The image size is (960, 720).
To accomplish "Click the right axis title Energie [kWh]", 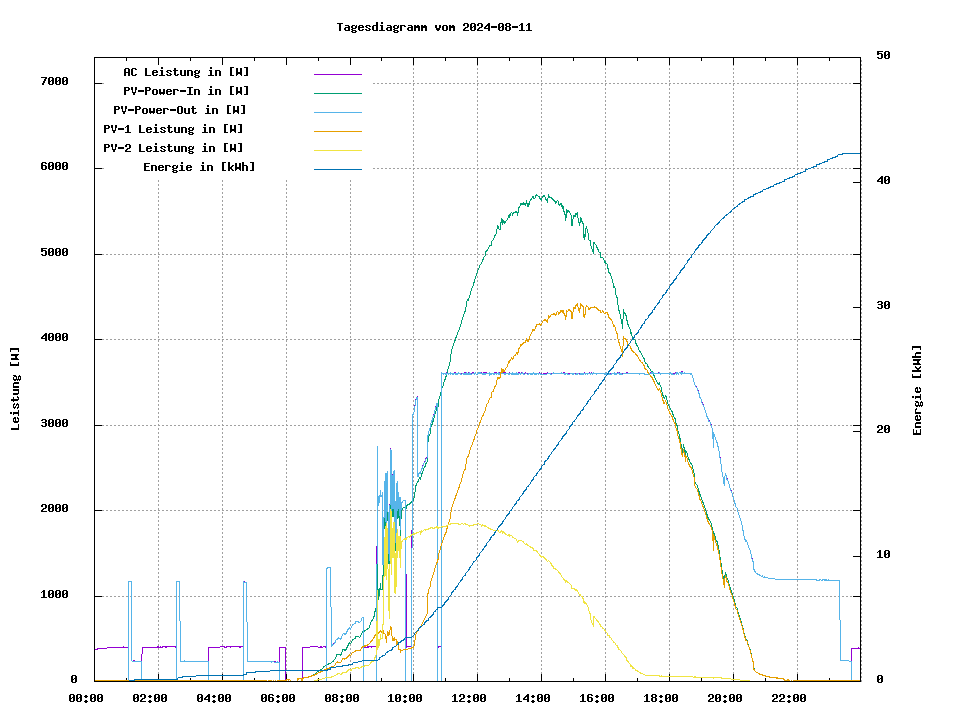I will click(917, 390).
